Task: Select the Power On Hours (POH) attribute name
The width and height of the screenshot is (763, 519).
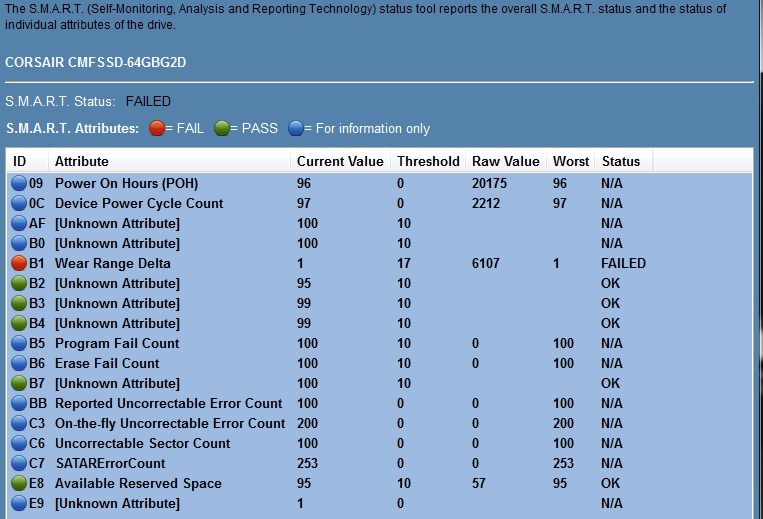Action: pyautogui.click(x=127, y=183)
